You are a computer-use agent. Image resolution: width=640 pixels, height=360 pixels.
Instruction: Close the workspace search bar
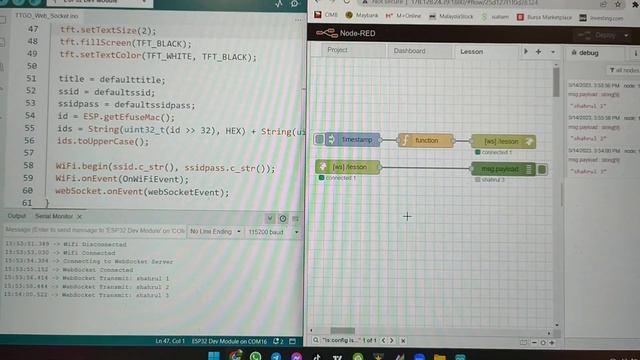[x=403, y=340]
